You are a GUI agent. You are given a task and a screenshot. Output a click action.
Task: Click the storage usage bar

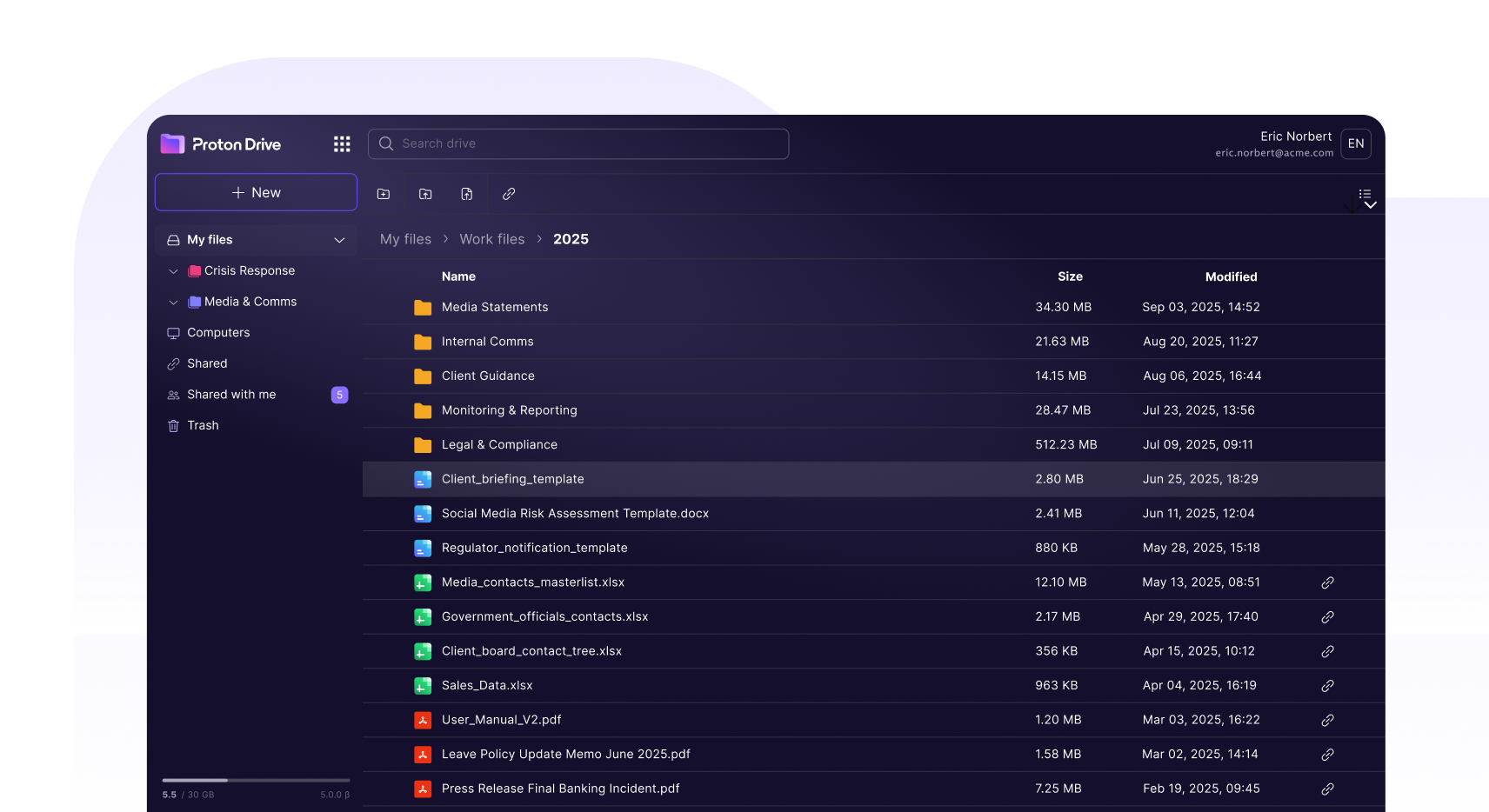tap(256, 780)
